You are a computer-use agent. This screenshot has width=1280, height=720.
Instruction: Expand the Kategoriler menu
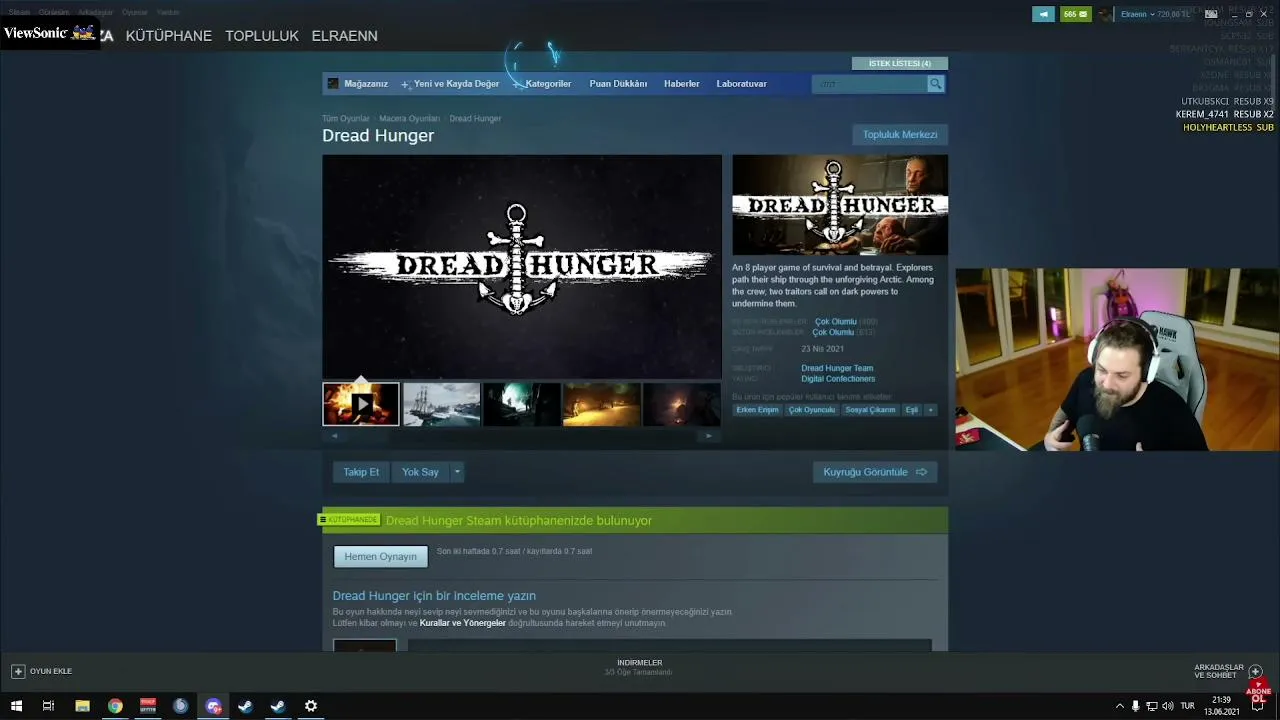point(542,84)
